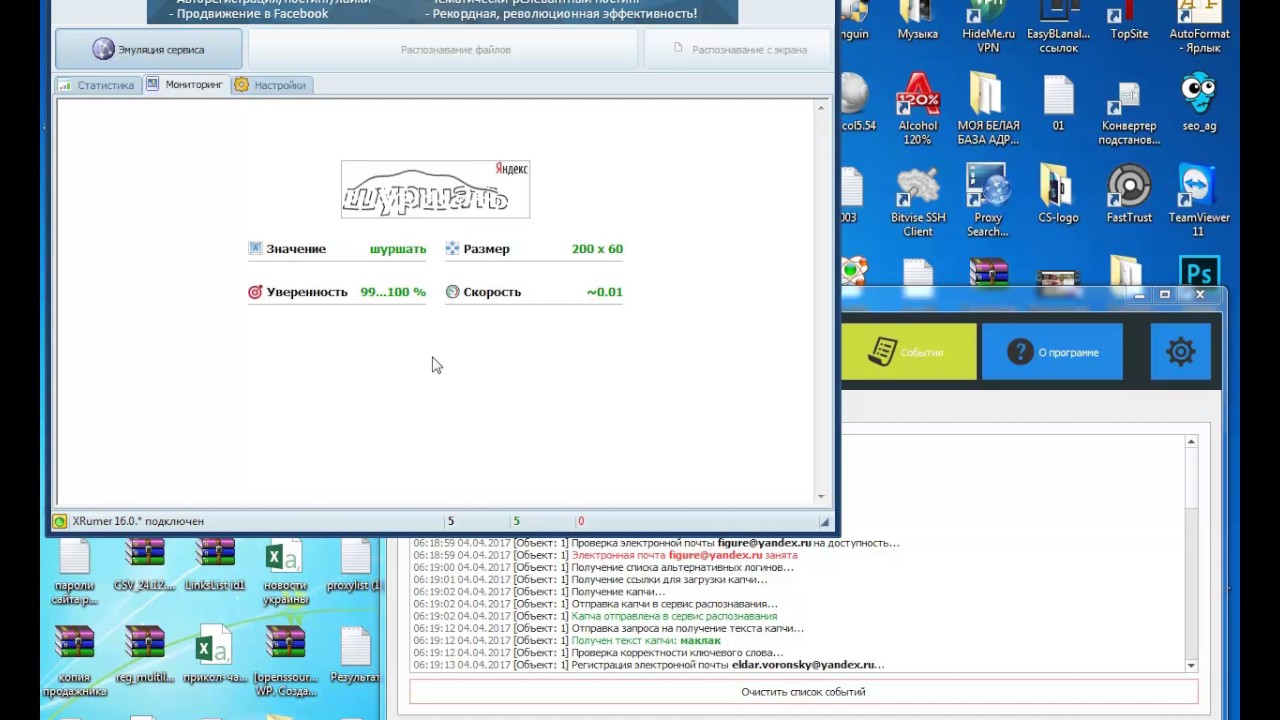This screenshot has width=1280, height=720.
Task: Click log line Капча отправлена в сервис распознавания
Action: point(595,616)
